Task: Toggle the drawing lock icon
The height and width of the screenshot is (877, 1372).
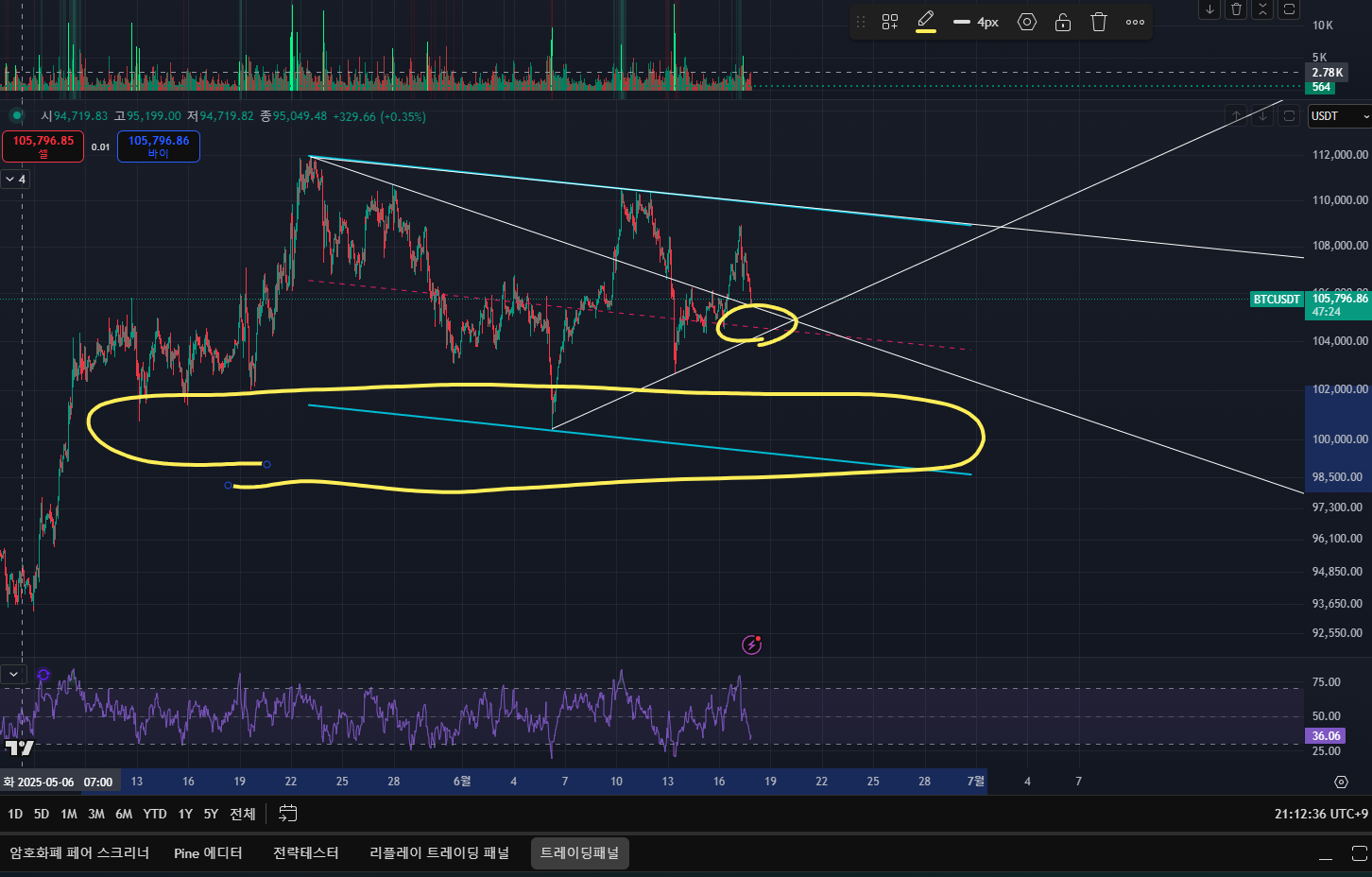Action: [1063, 22]
